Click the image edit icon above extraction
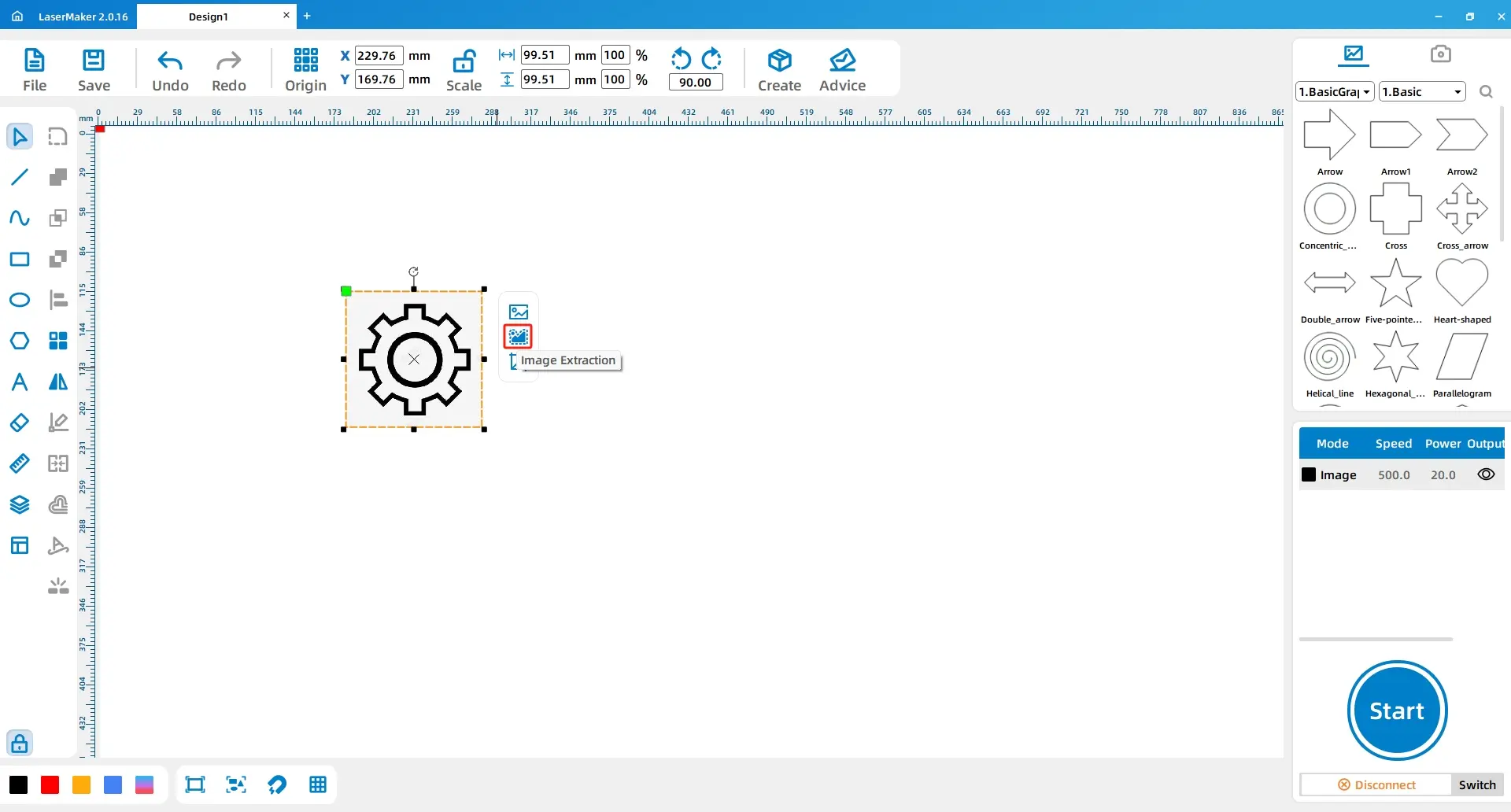This screenshot has height=812, width=1511. (518, 312)
